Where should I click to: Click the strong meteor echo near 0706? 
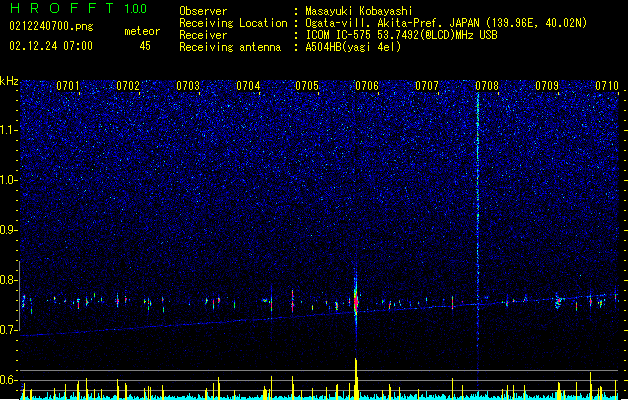pos(356,300)
